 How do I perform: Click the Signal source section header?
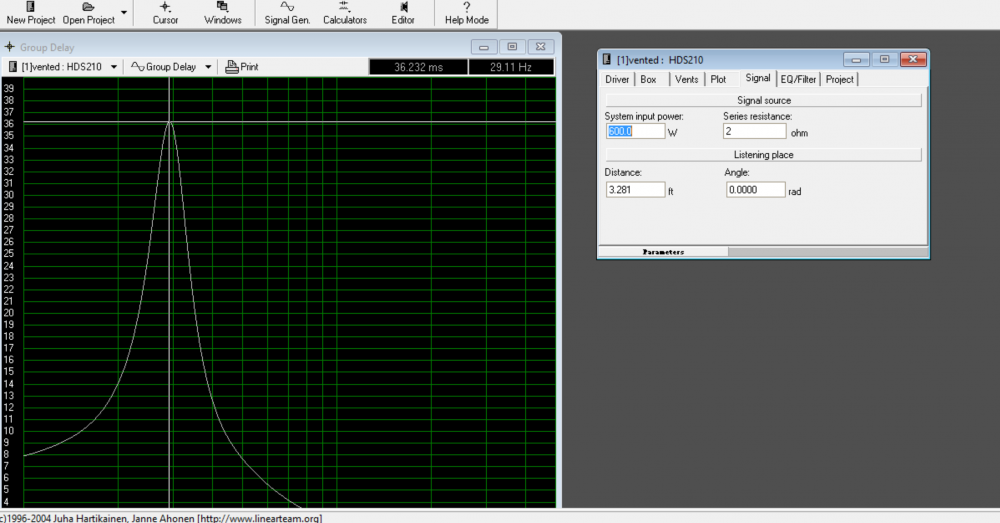click(763, 100)
